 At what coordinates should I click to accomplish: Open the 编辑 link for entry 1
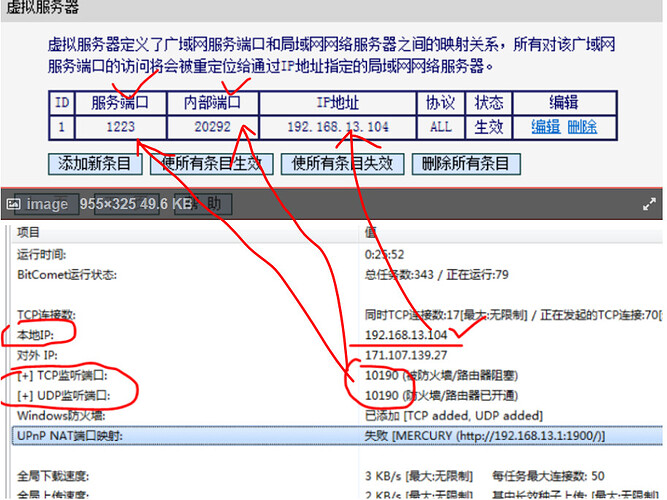[545, 127]
